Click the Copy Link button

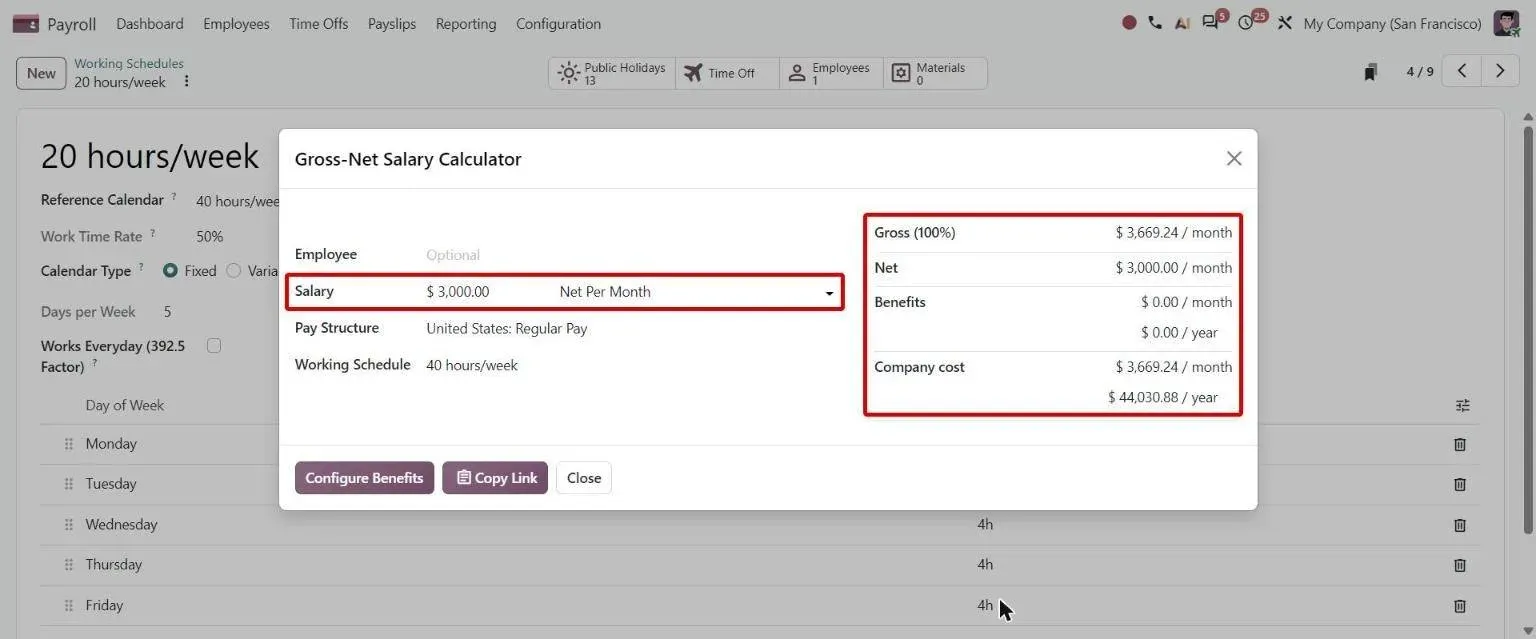point(495,478)
